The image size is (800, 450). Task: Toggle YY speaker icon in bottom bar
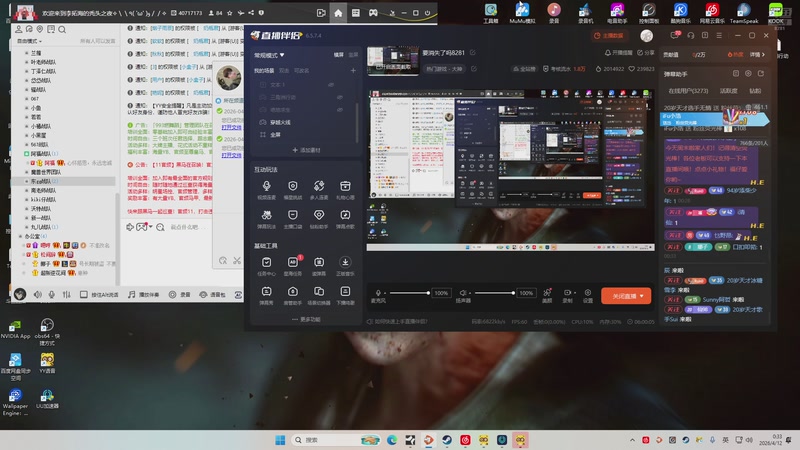coord(38,294)
